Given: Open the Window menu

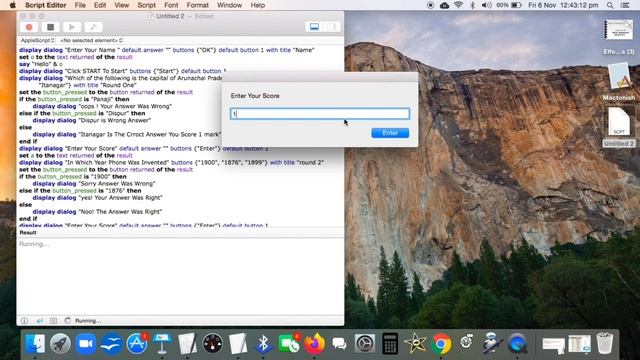Looking at the screenshot, I should (229, 5).
